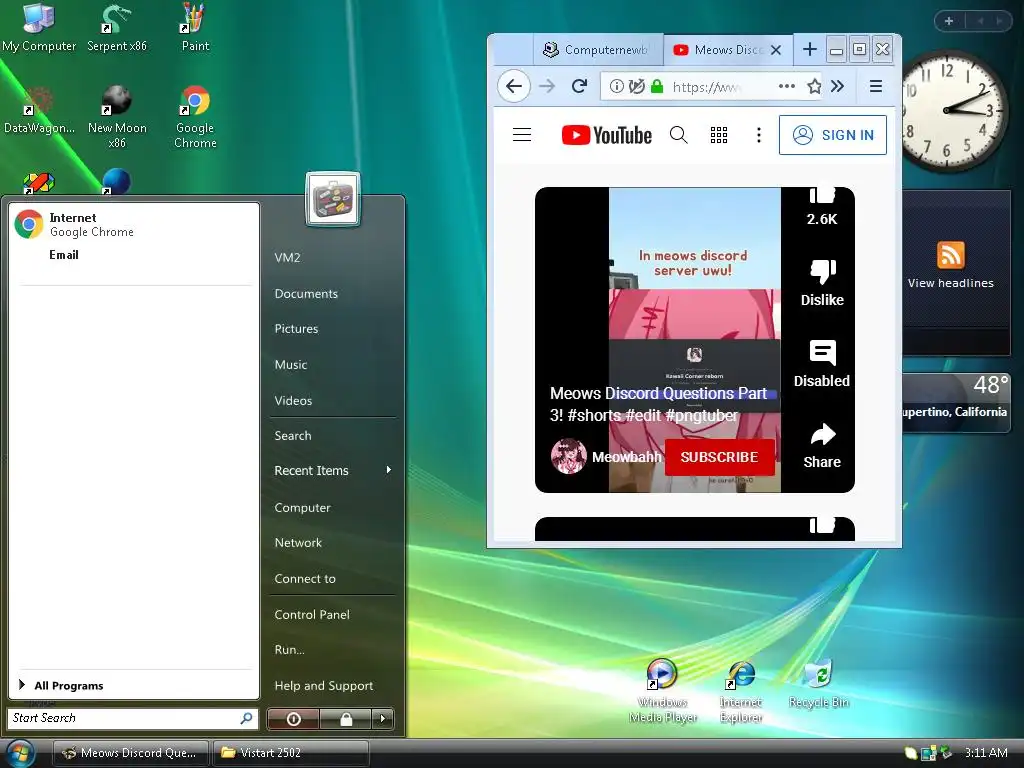The height and width of the screenshot is (768, 1024).
Task: Click the browser forward arrow
Action: pyautogui.click(x=547, y=86)
